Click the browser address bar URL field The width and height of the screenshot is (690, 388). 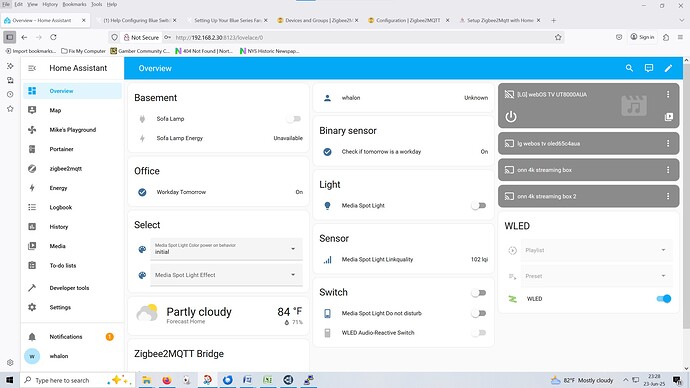pos(361,37)
